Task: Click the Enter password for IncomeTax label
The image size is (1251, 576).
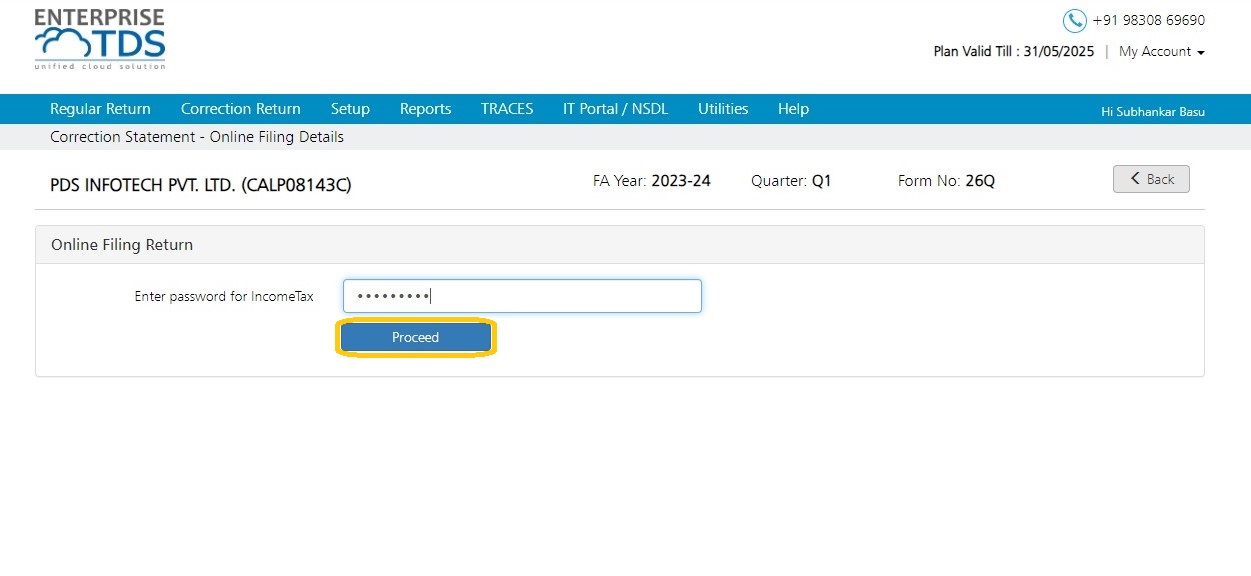Action: click(224, 297)
